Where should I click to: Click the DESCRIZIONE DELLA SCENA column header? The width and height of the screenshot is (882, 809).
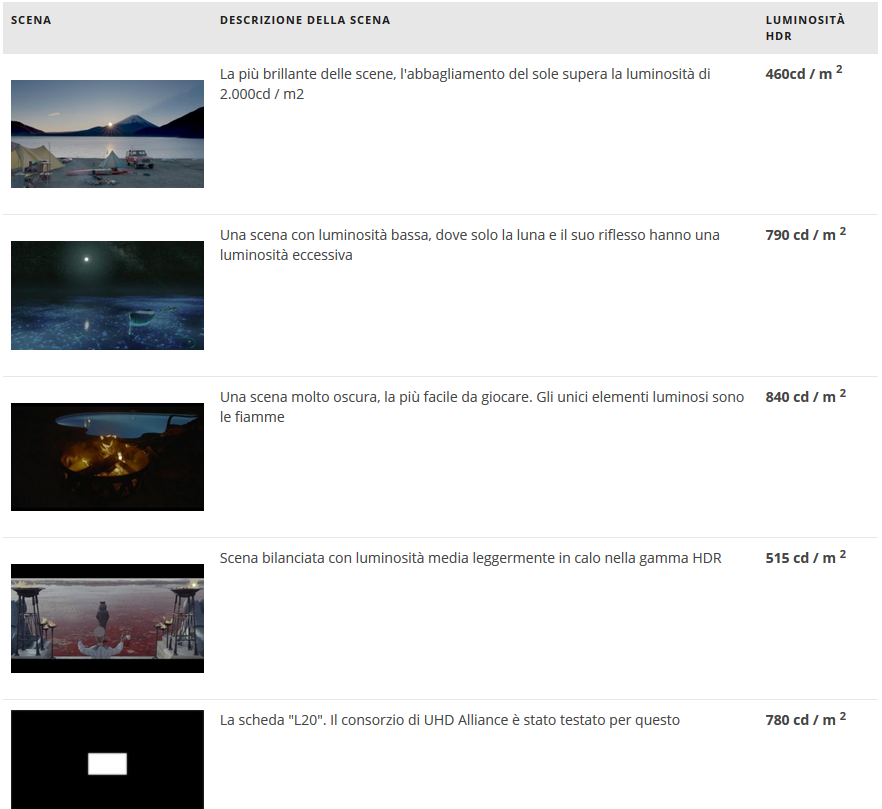point(305,20)
